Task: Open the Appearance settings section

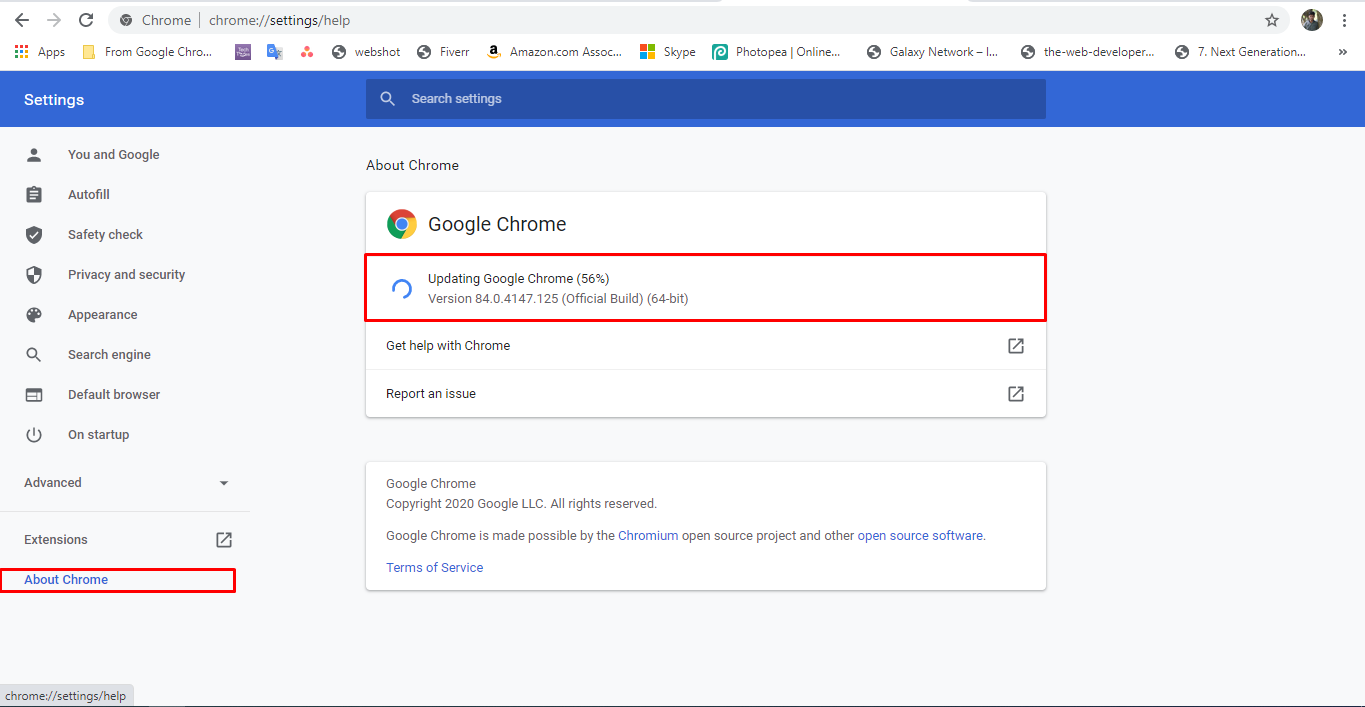Action: point(102,315)
